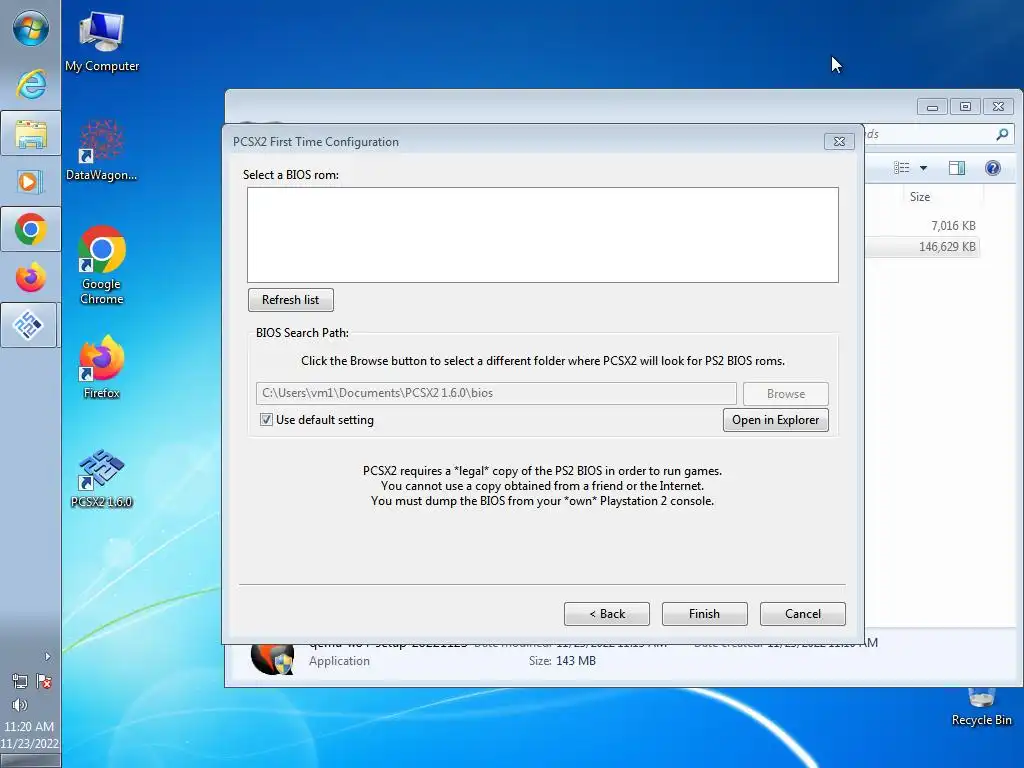The height and width of the screenshot is (768, 1024).
Task: Show hidden tray icons arrow
Action: coord(47,656)
